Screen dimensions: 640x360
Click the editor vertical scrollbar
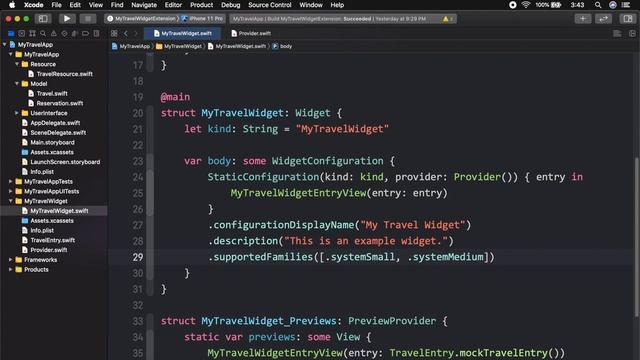point(636,237)
